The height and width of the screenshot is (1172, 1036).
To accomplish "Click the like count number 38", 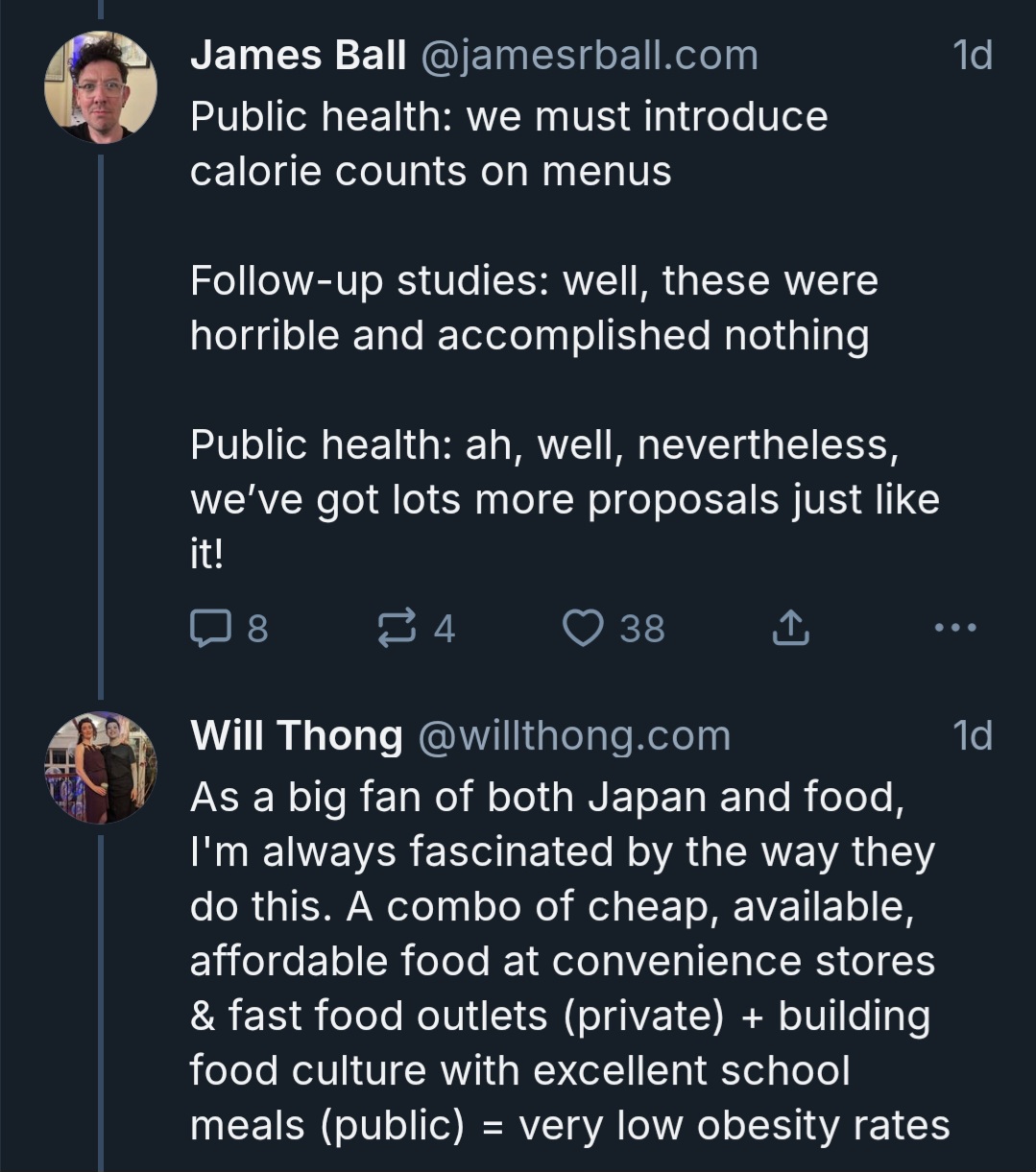I will 641,629.
